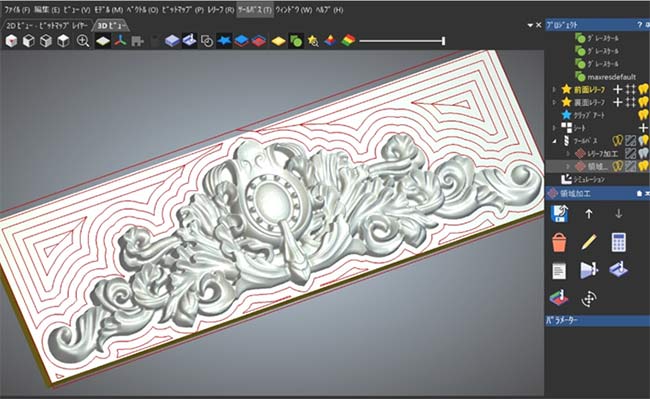Delete toolpath with the orange trash bin

(559, 242)
